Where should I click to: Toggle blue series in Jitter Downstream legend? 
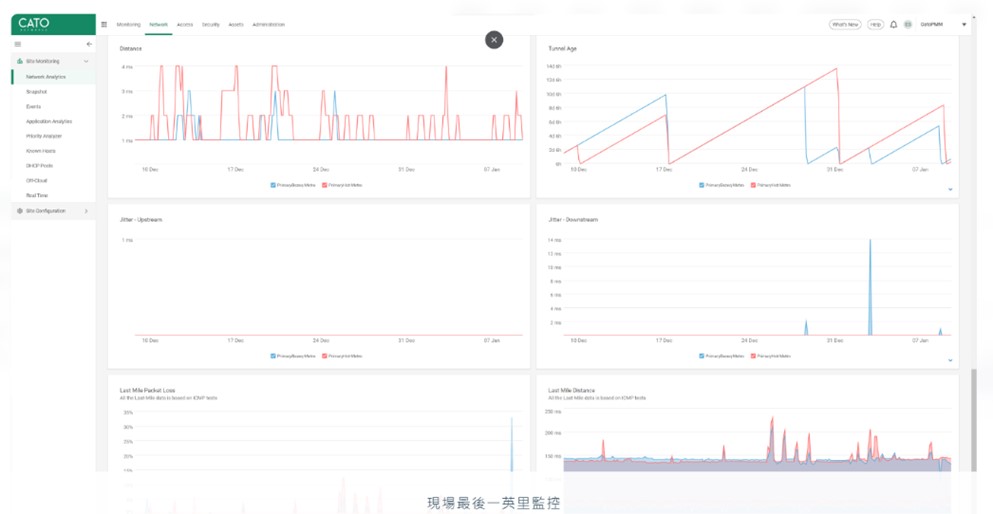point(702,355)
